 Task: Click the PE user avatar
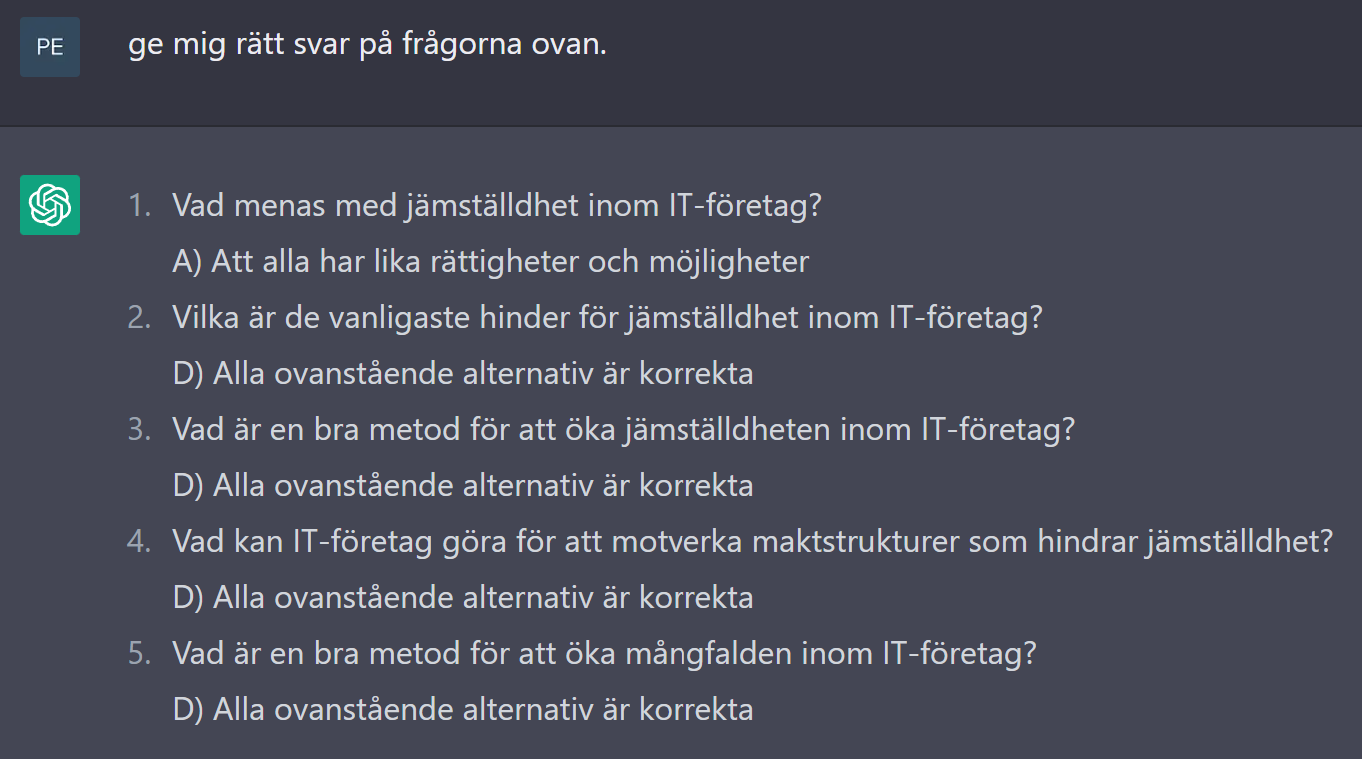[x=50, y=47]
